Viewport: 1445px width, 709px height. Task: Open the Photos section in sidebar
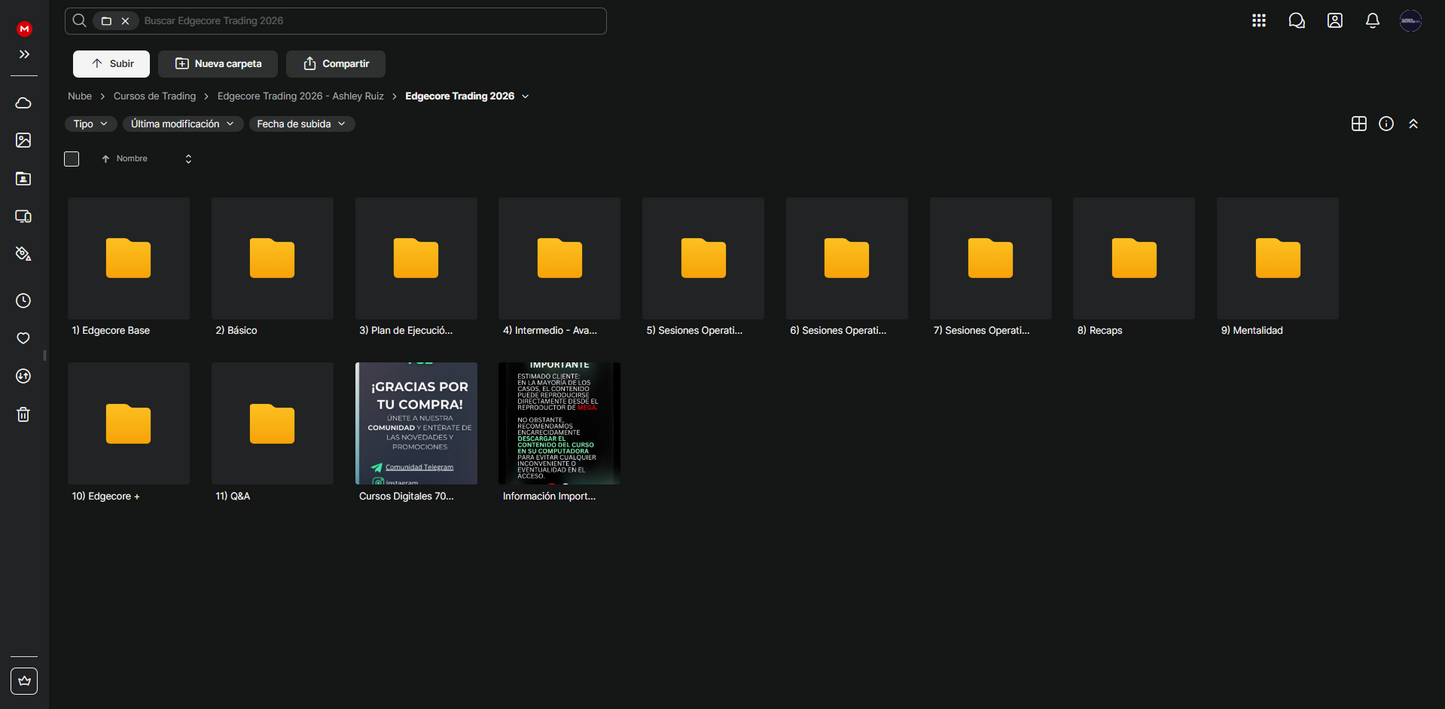23,141
